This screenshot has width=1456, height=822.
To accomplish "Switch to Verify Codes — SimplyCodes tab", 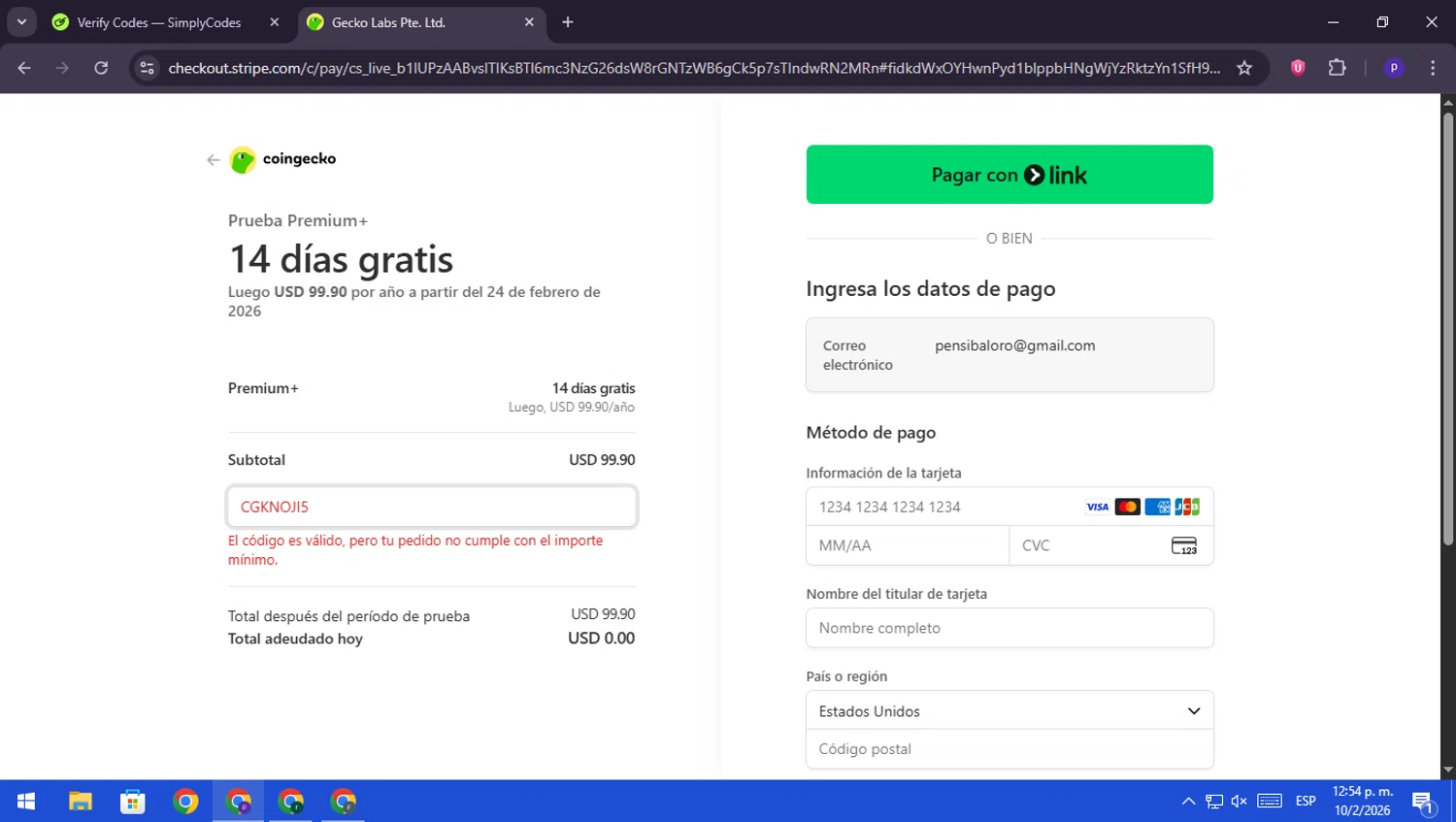I will click(x=159, y=22).
